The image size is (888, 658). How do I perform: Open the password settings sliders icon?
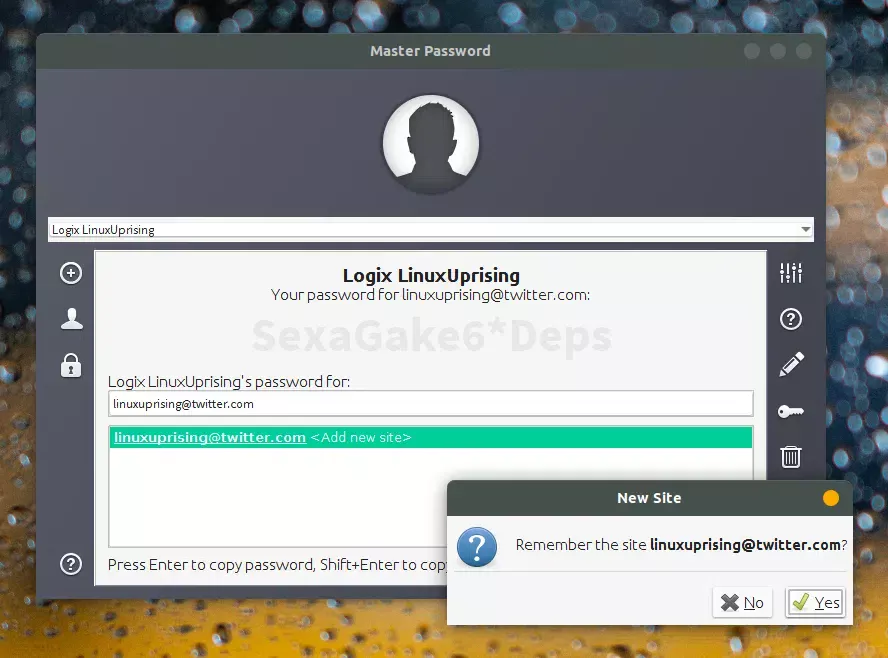click(x=790, y=272)
